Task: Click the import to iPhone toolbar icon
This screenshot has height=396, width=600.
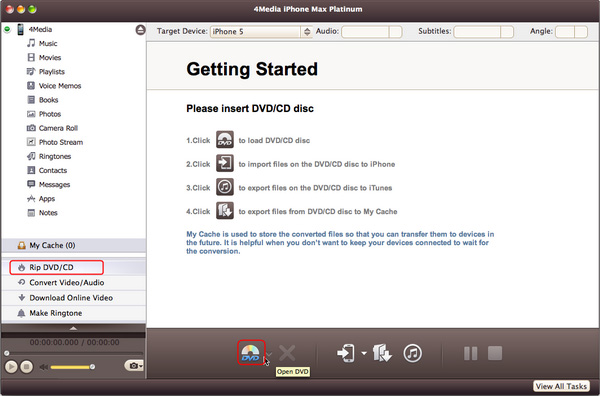Action: tap(346, 353)
